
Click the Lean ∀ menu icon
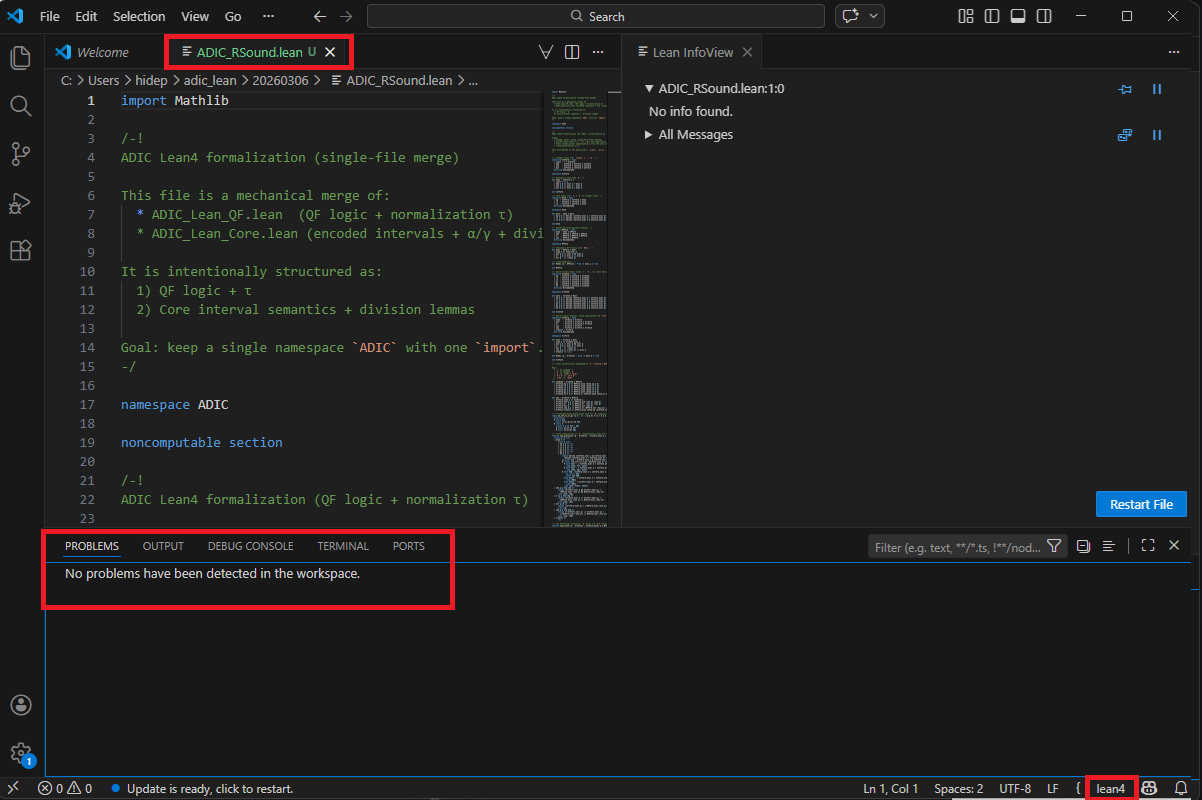(x=546, y=52)
